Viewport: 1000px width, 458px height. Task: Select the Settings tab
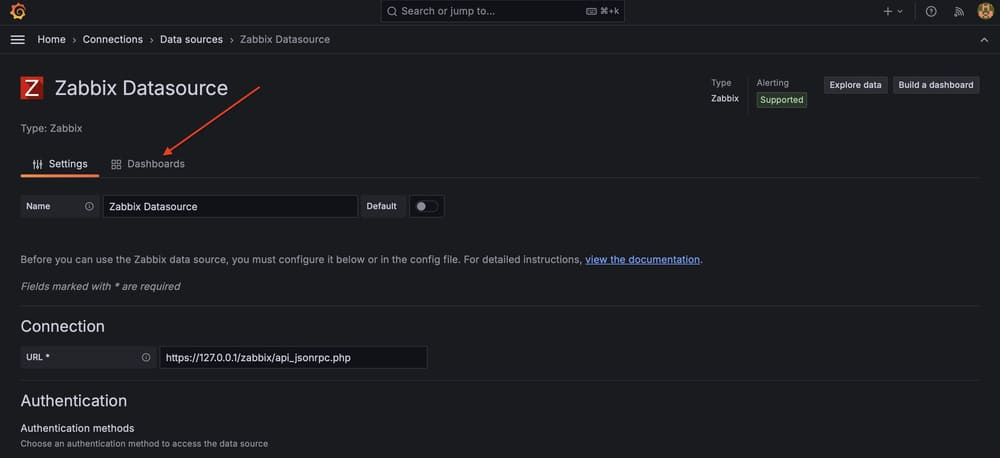(60, 164)
